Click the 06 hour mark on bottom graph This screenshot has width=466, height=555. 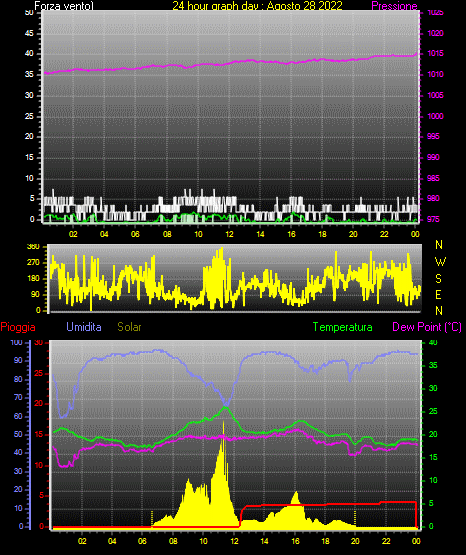tap(142, 541)
